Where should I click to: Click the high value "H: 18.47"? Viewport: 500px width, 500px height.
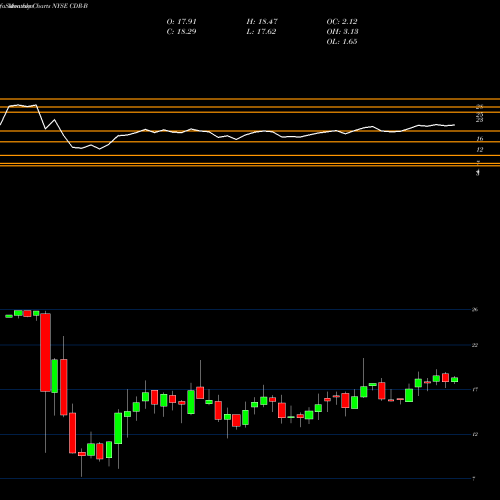click(x=262, y=21)
